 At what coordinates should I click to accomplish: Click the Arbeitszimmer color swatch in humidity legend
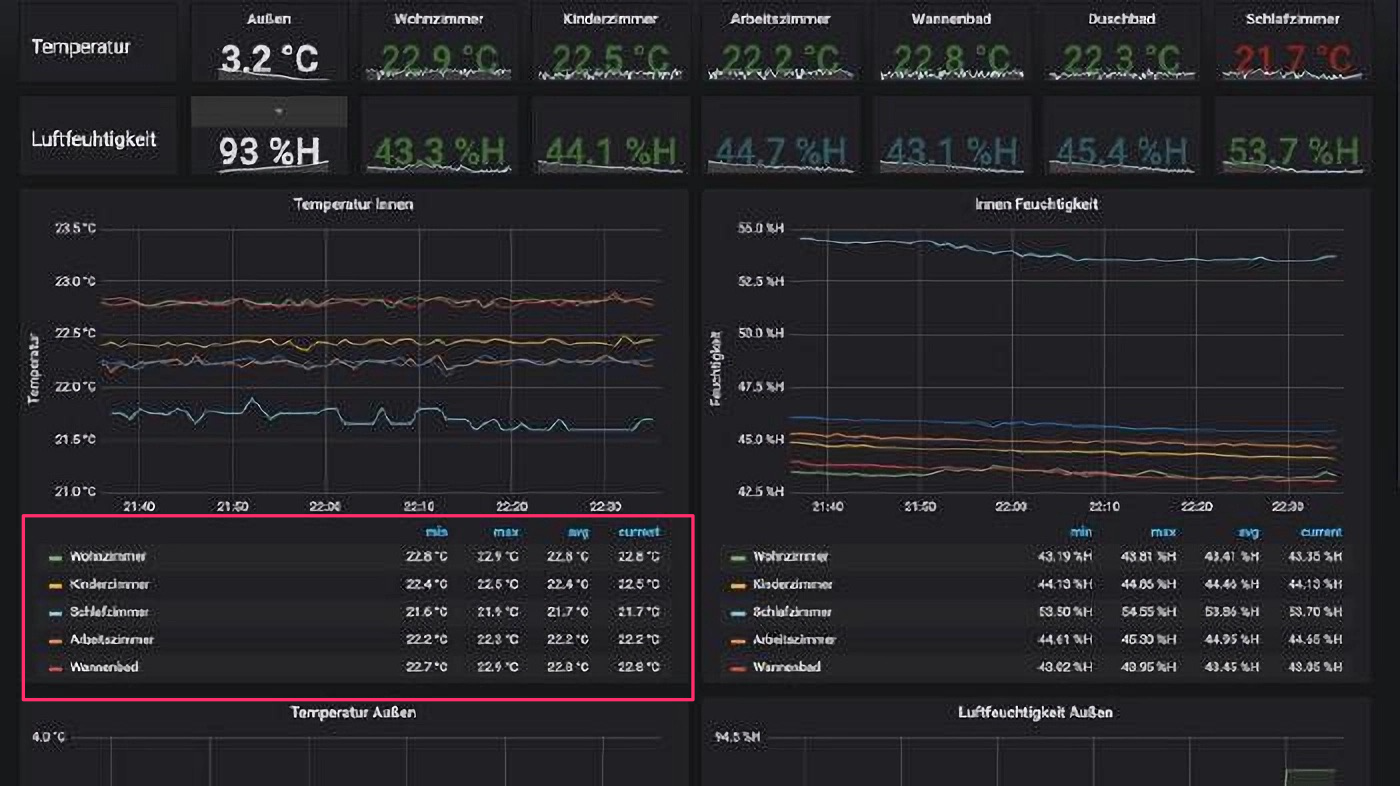pos(739,639)
